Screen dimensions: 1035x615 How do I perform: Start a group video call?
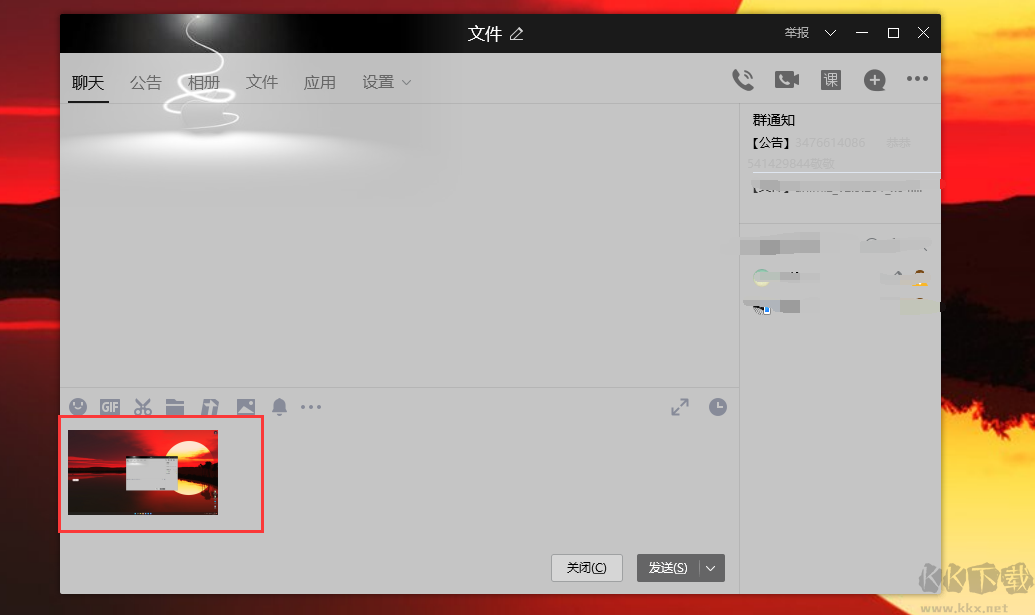786,79
